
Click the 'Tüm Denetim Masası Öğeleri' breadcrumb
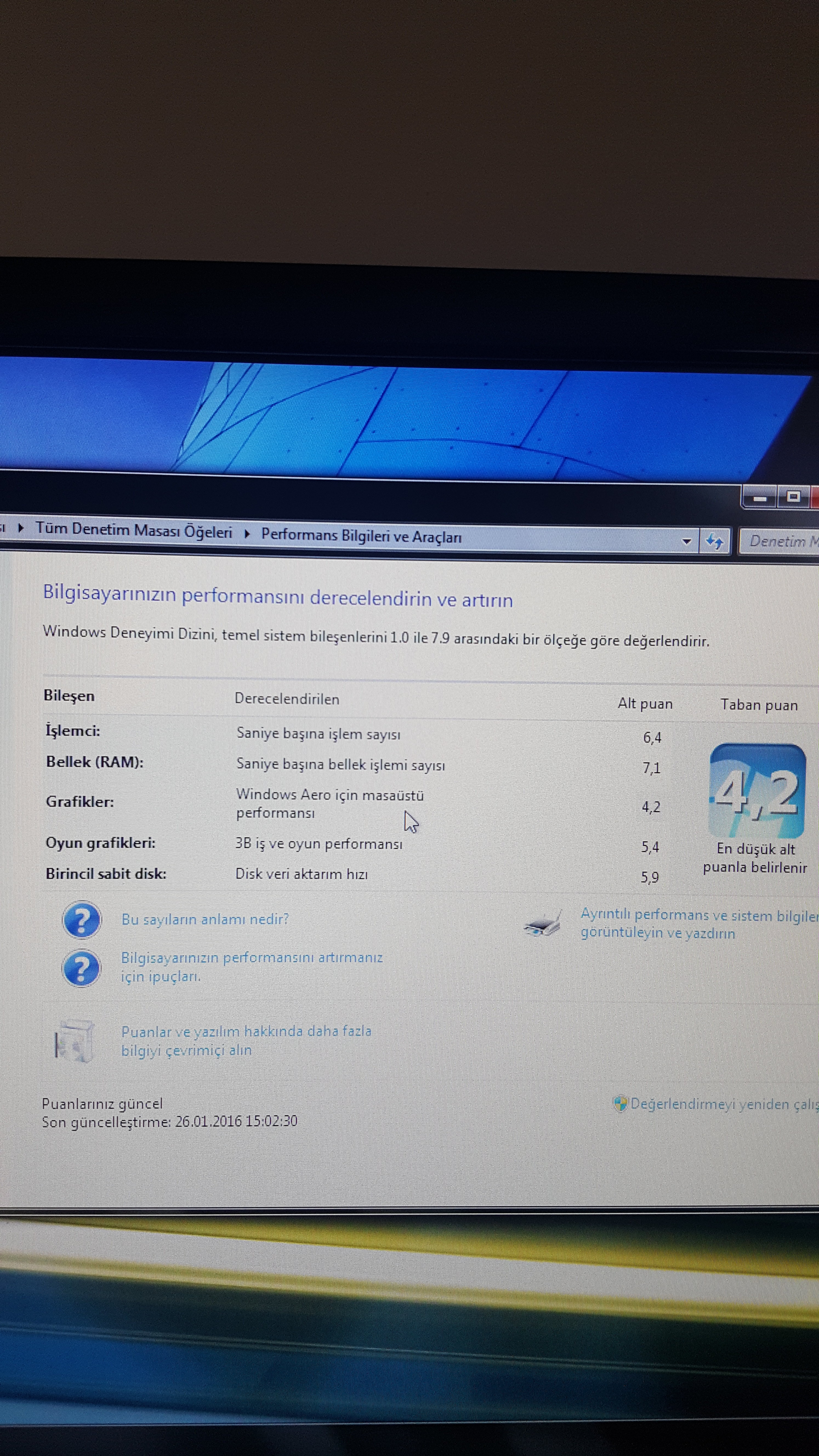(134, 531)
